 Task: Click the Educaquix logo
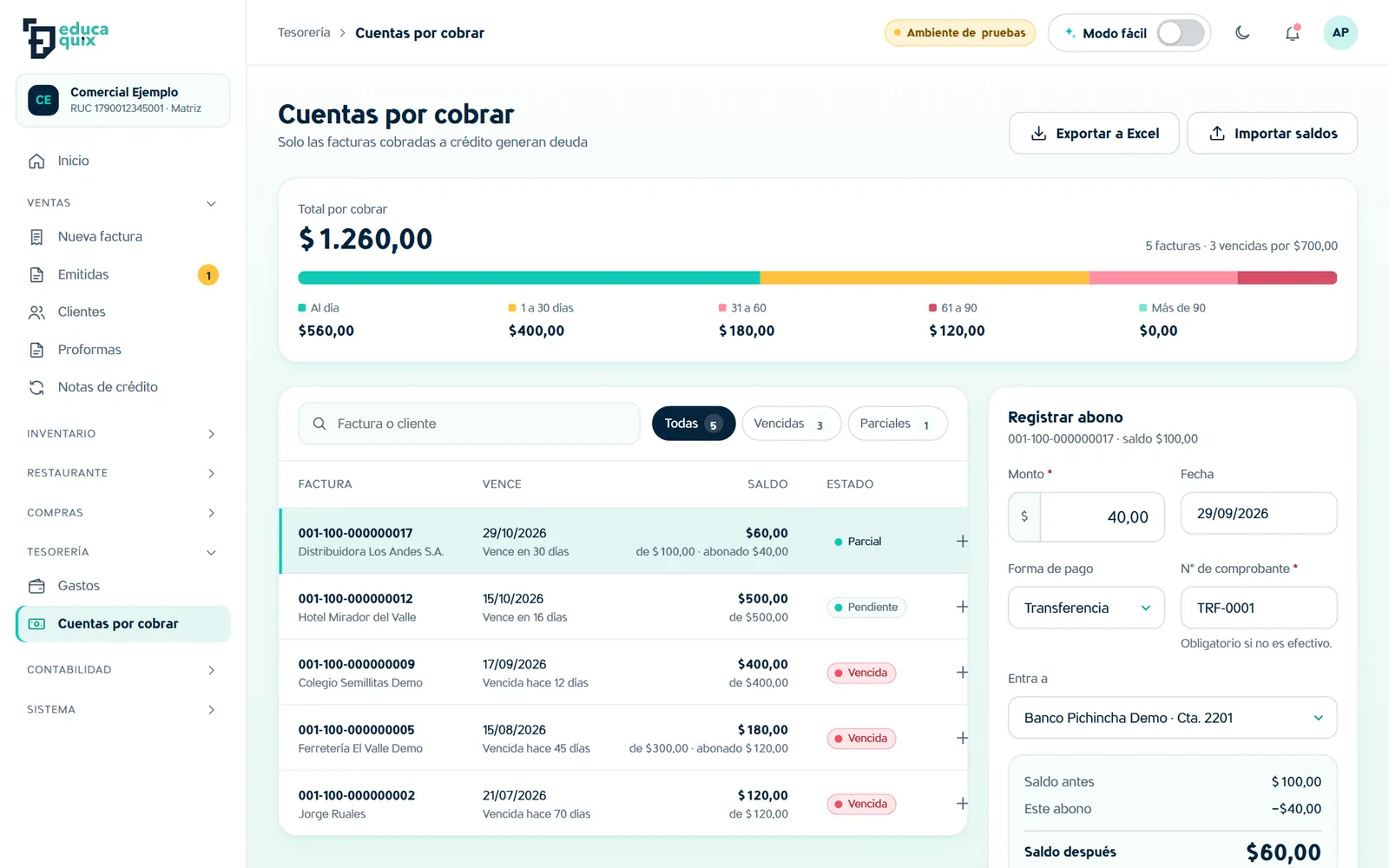[x=66, y=37]
